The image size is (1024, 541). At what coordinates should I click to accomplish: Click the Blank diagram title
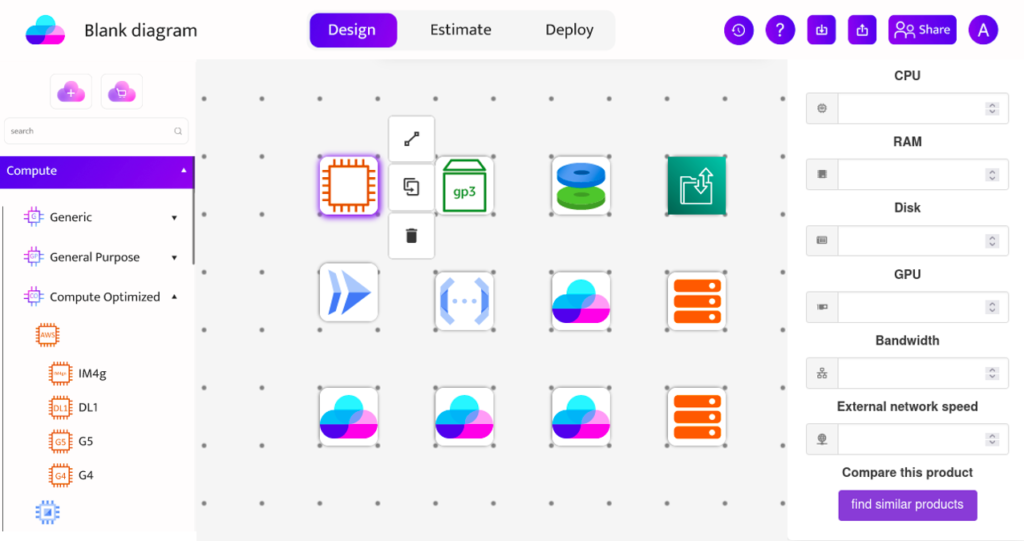click(x=140, y=30)
